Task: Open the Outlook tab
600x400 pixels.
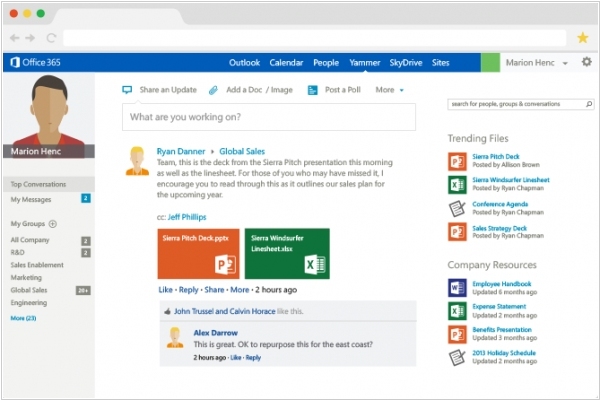Action: coord(245,63)
